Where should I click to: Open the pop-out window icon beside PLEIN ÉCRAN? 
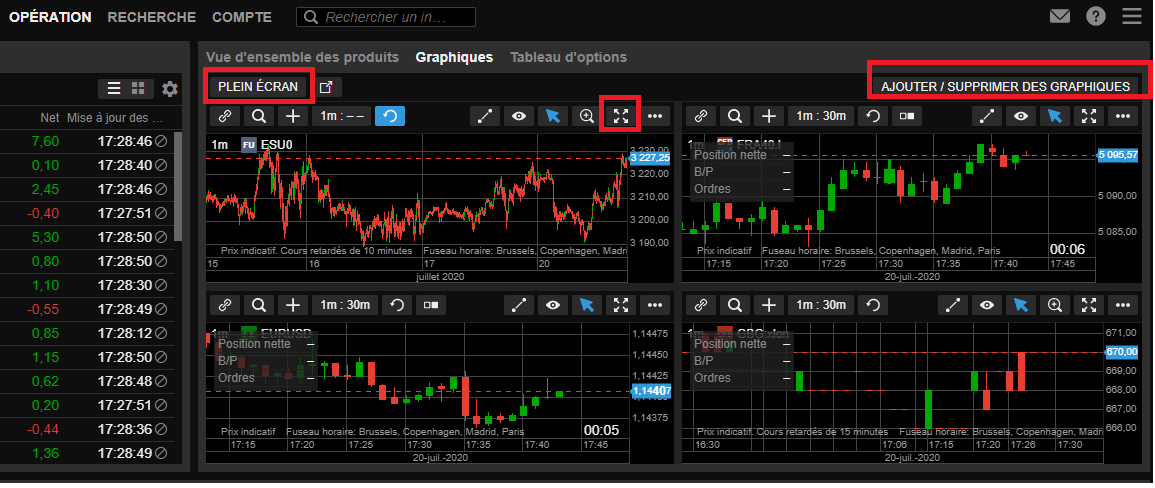pos(326,88)
